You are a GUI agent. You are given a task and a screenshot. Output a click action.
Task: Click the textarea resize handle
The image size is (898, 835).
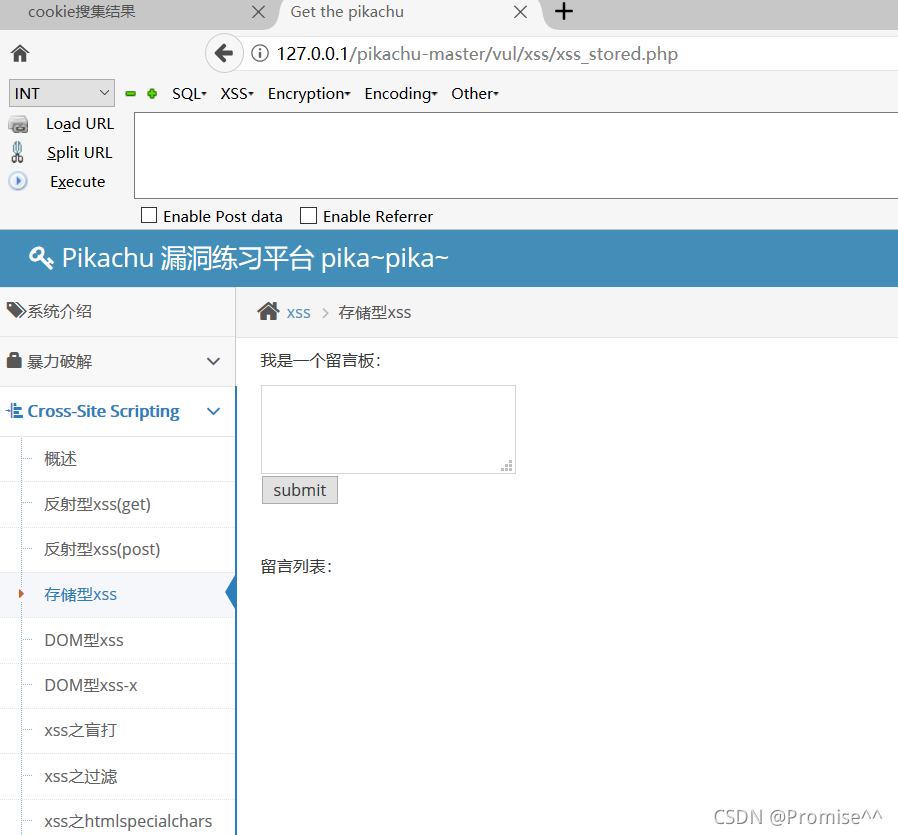507,466
